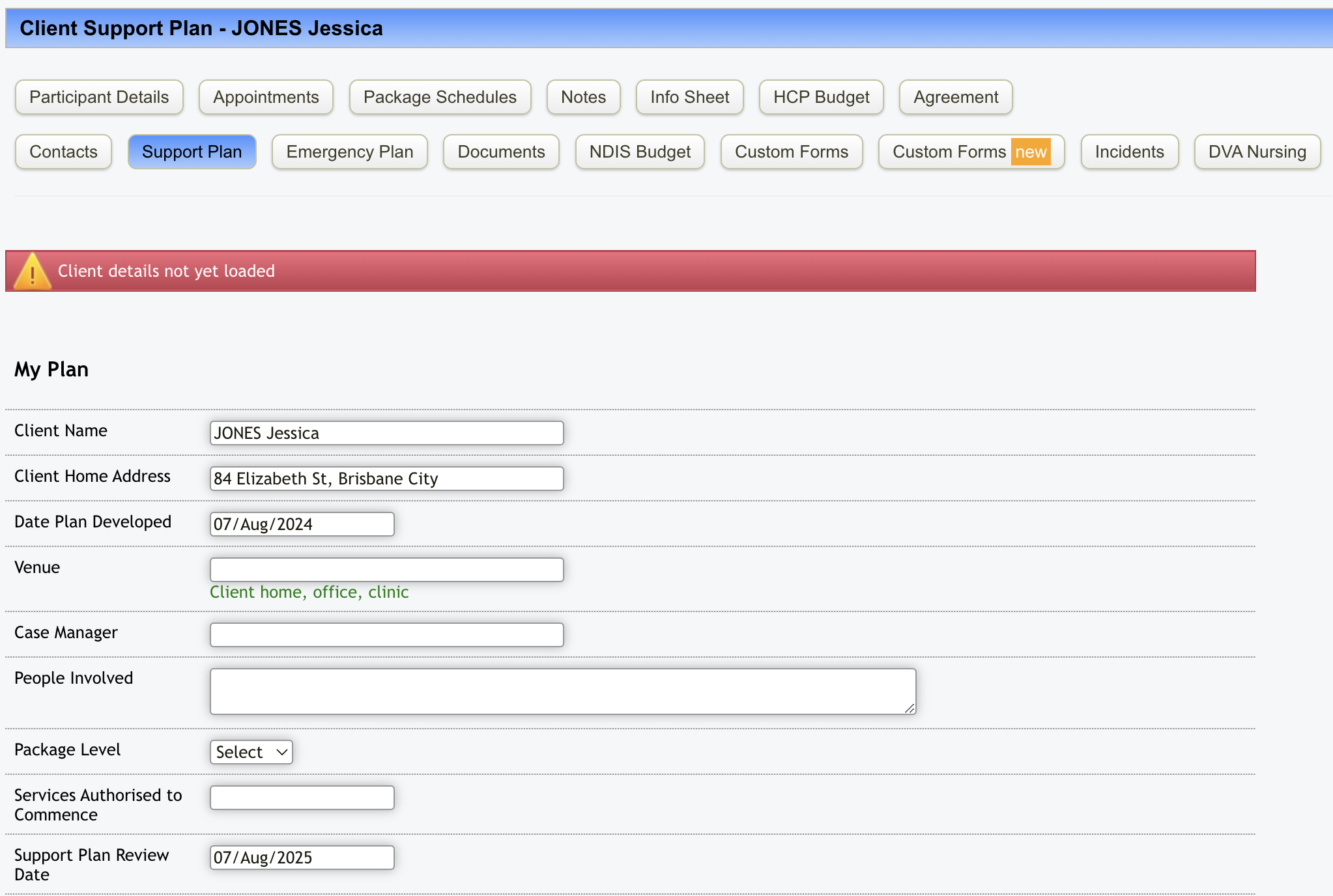
Task: Open the Incidents tab
Action: click(x=1129, y=152)
